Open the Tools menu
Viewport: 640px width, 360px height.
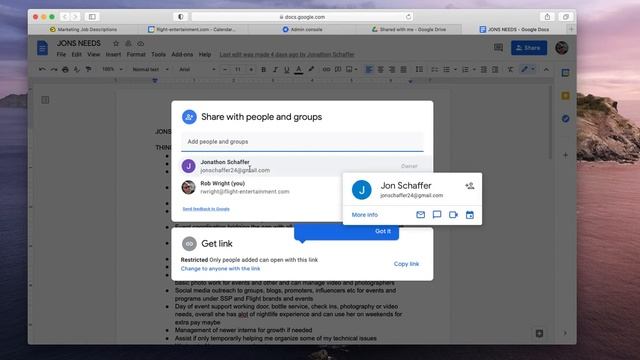click(158, 54)
